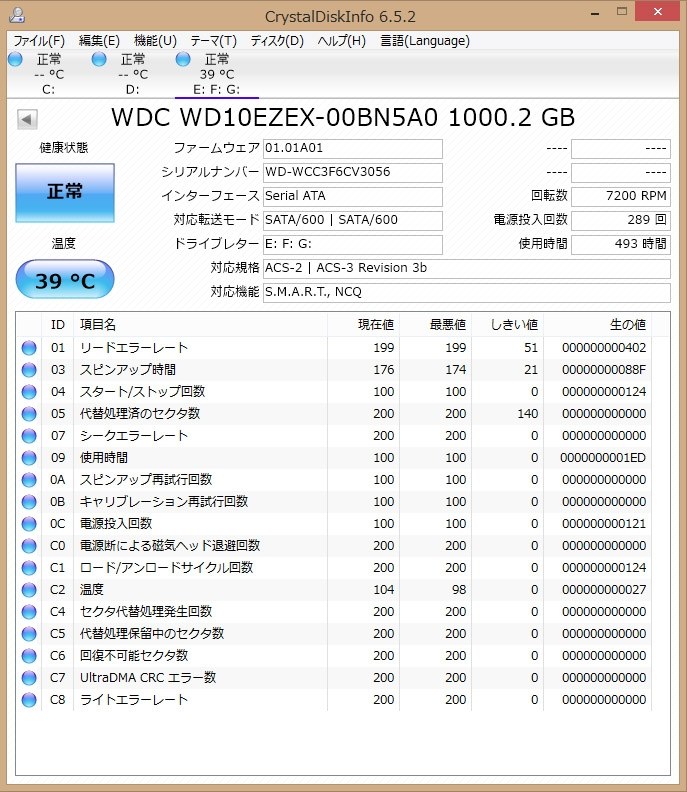687x792 pixels.
Task: Click the transfer mode field SATA/600 | SATA/600
Action: (x=353, y=220)
